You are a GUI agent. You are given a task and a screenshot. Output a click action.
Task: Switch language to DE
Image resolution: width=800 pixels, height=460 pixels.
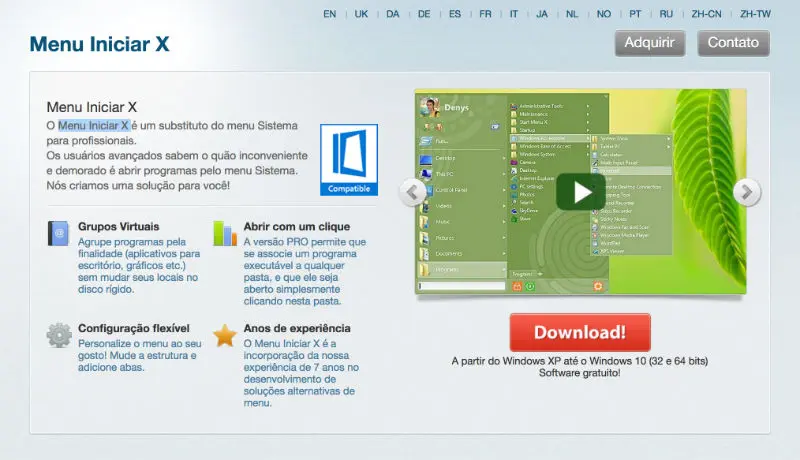tap(424, 14)
